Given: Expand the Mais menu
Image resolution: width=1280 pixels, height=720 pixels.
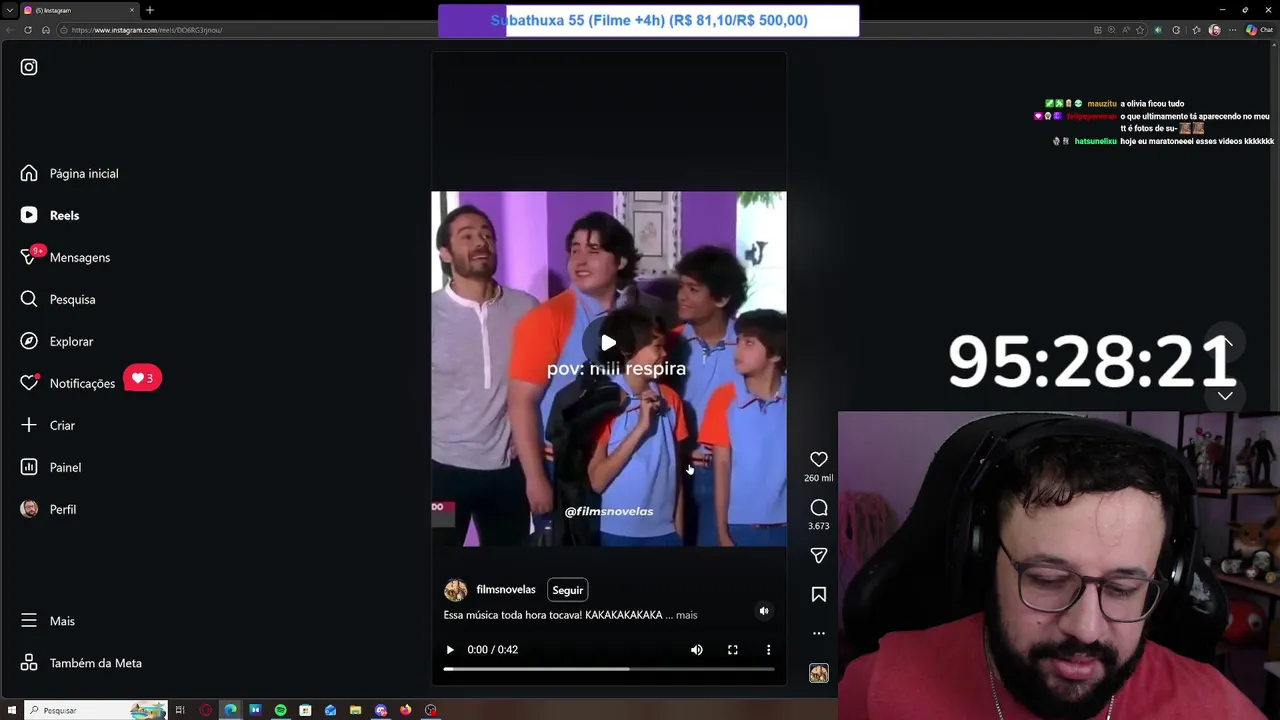Looking at the screenshot, I should tap(48, 621).
